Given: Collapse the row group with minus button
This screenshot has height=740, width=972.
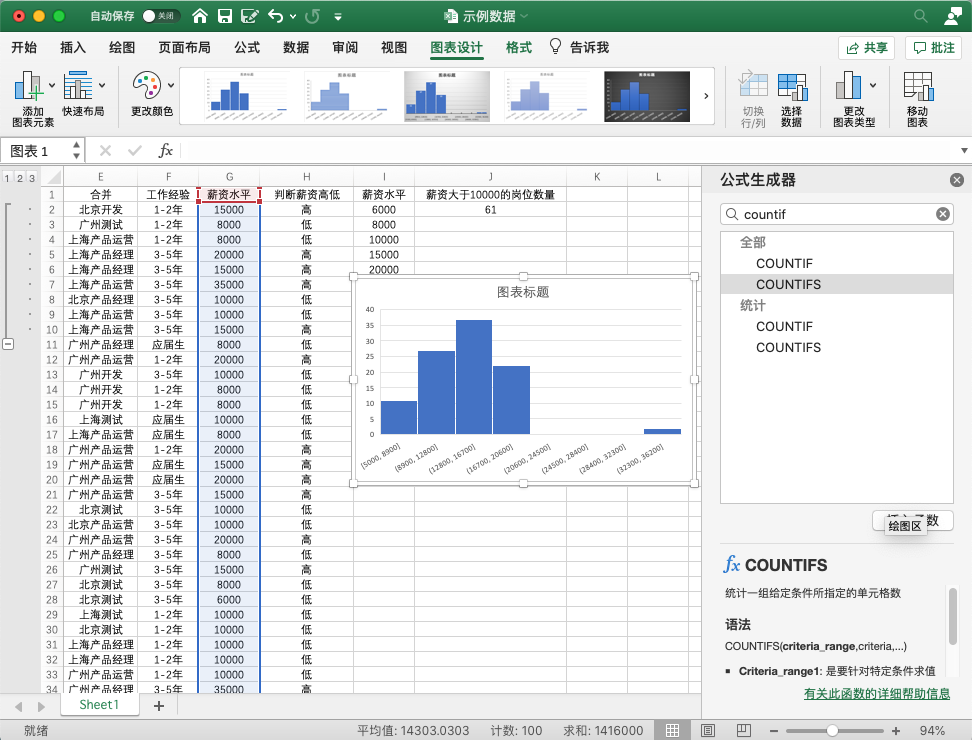Looking at the screenshot, I should [8, 344].
